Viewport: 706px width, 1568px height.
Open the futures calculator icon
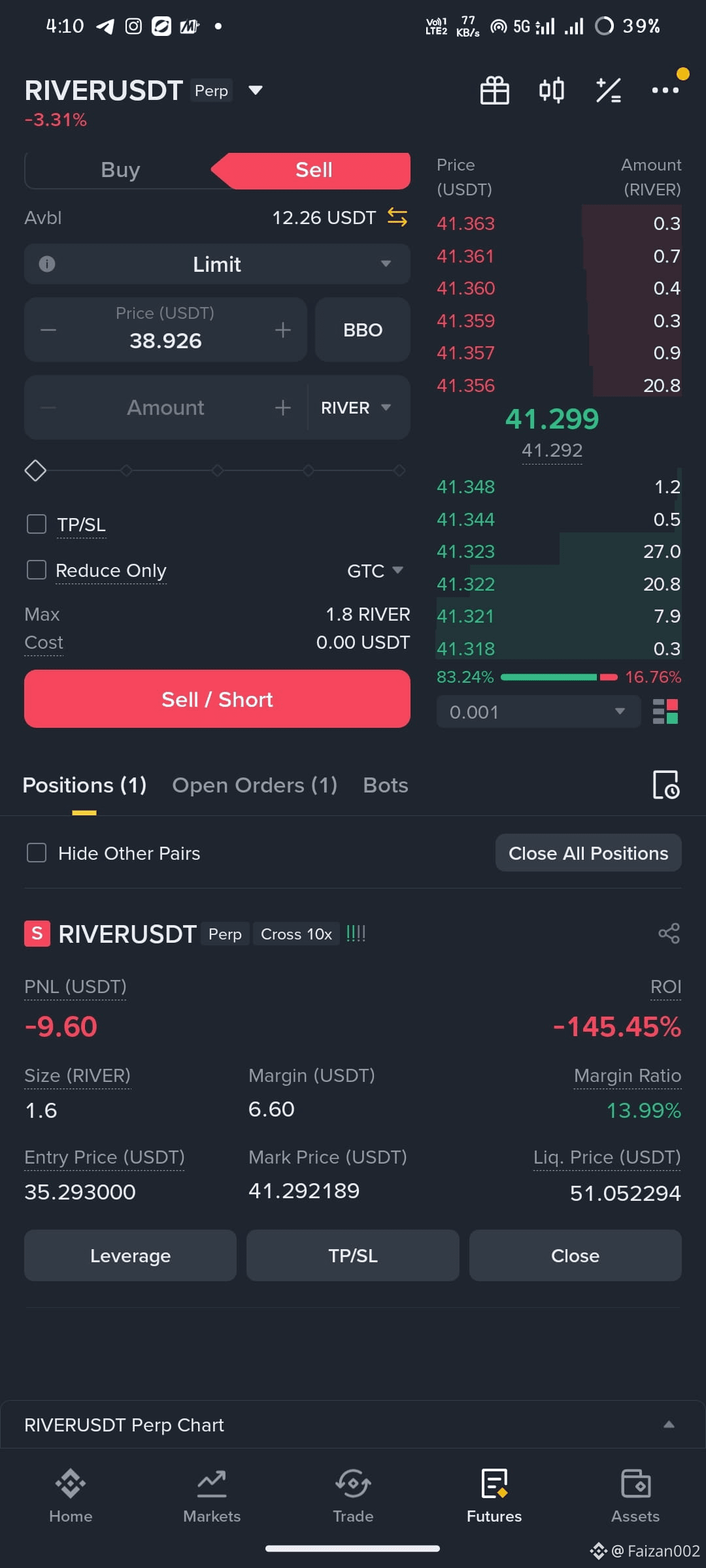(x=608, y=90)
